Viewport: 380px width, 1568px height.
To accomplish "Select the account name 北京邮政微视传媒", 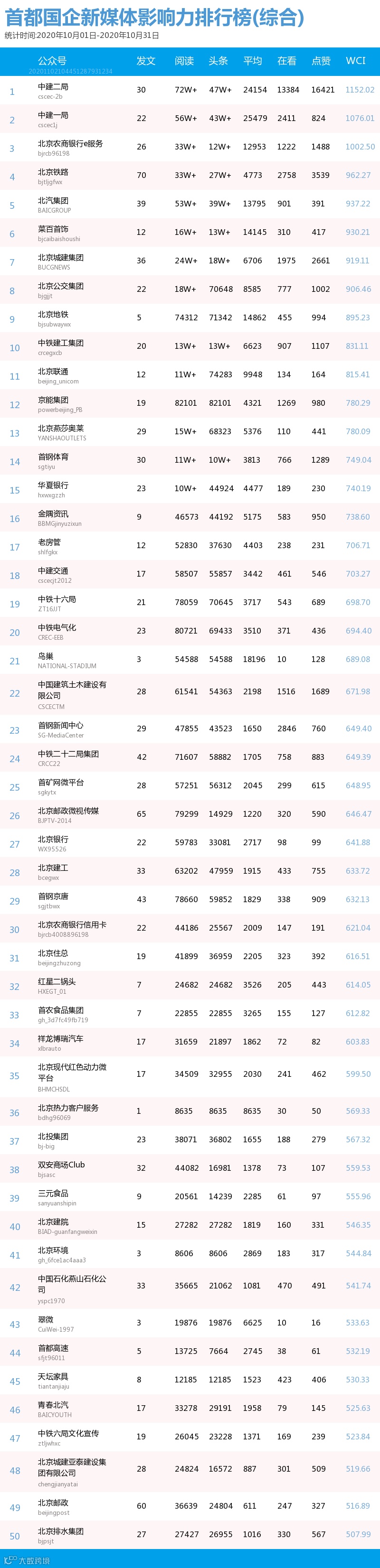I will [x=68, y=811].
